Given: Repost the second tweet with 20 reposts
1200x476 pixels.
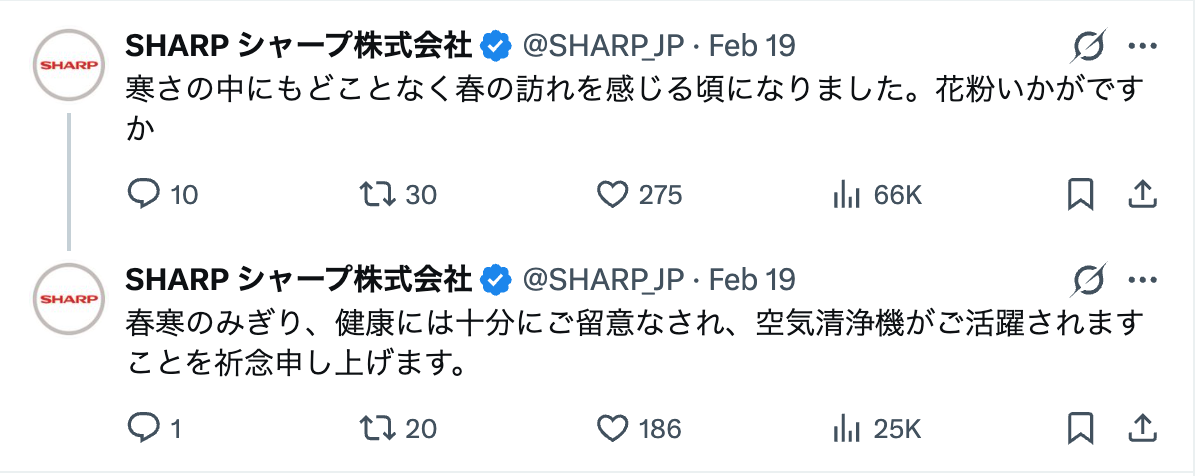Looking at the screenshot, I should tap(376, 429).
